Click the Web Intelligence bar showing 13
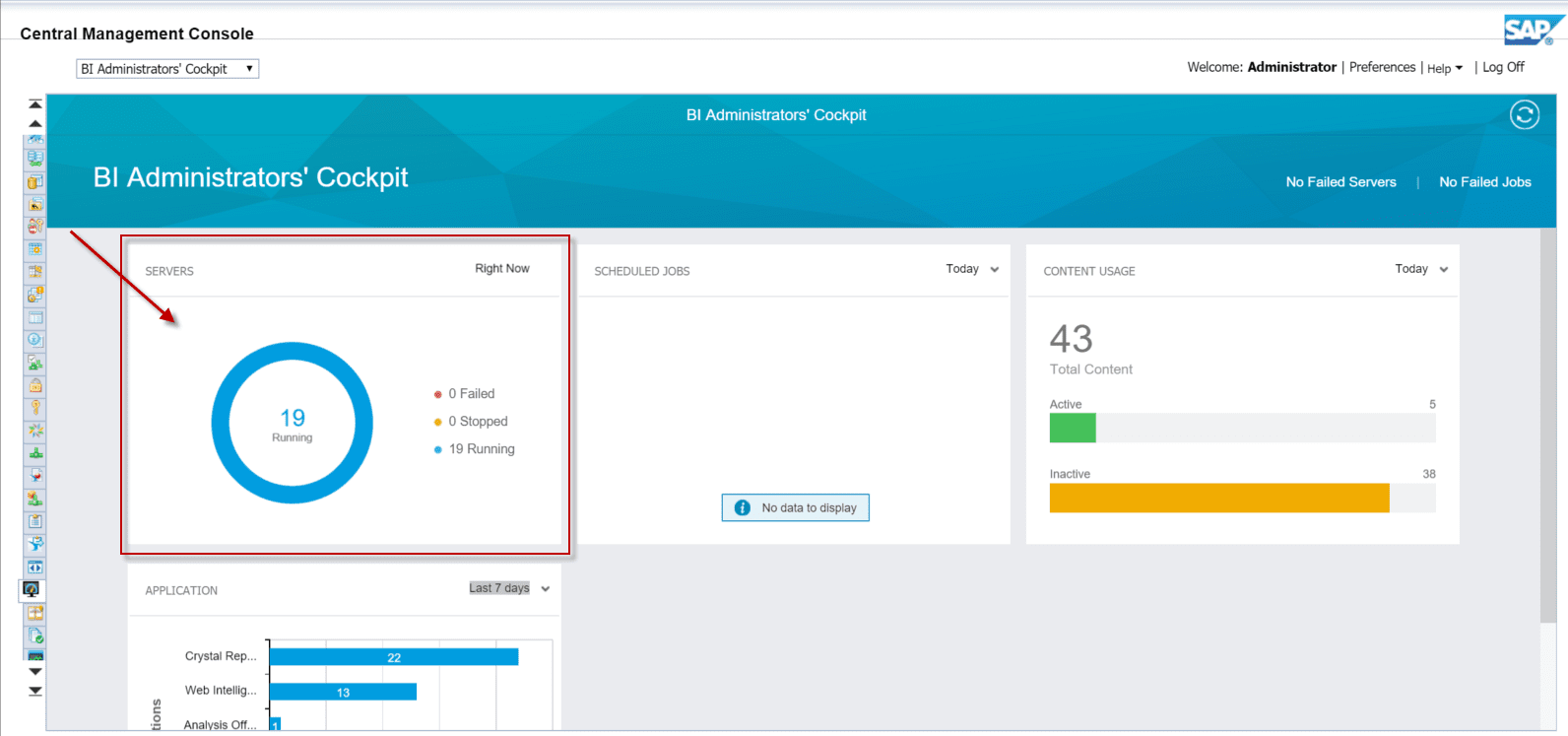This screenshot has height=736, width=1568. [x=343, y=692]
